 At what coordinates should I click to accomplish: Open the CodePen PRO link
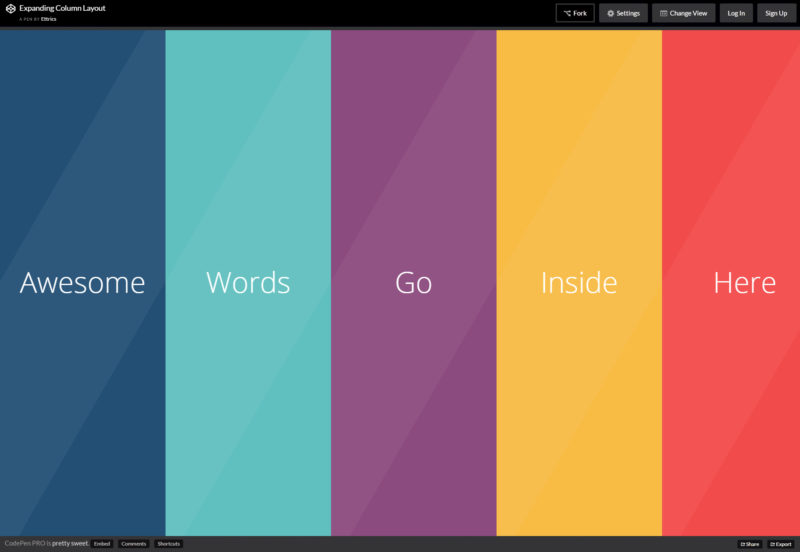24,544
